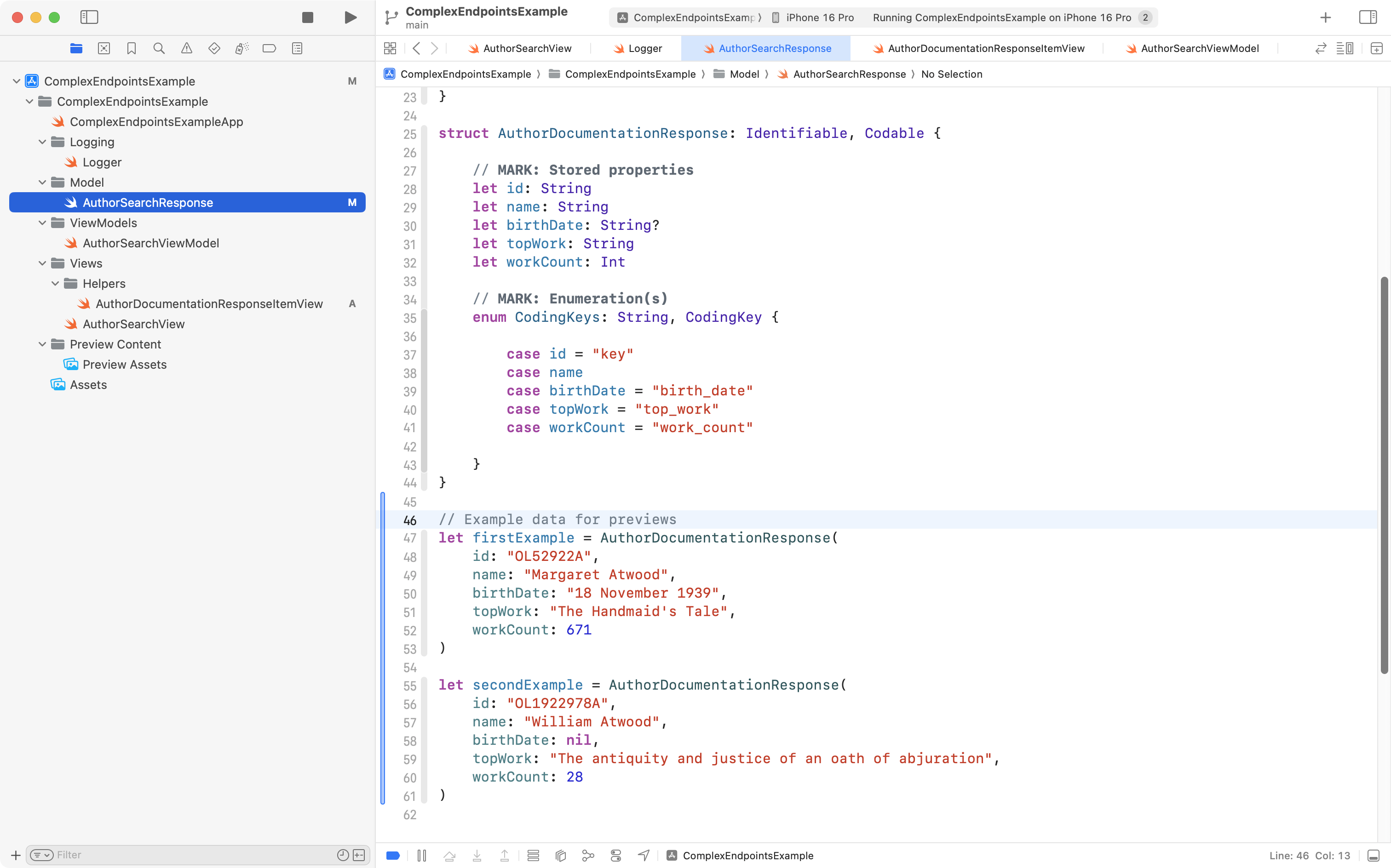Toggle the right inspector panel

pyautogui.click(x=1368, y=17)
